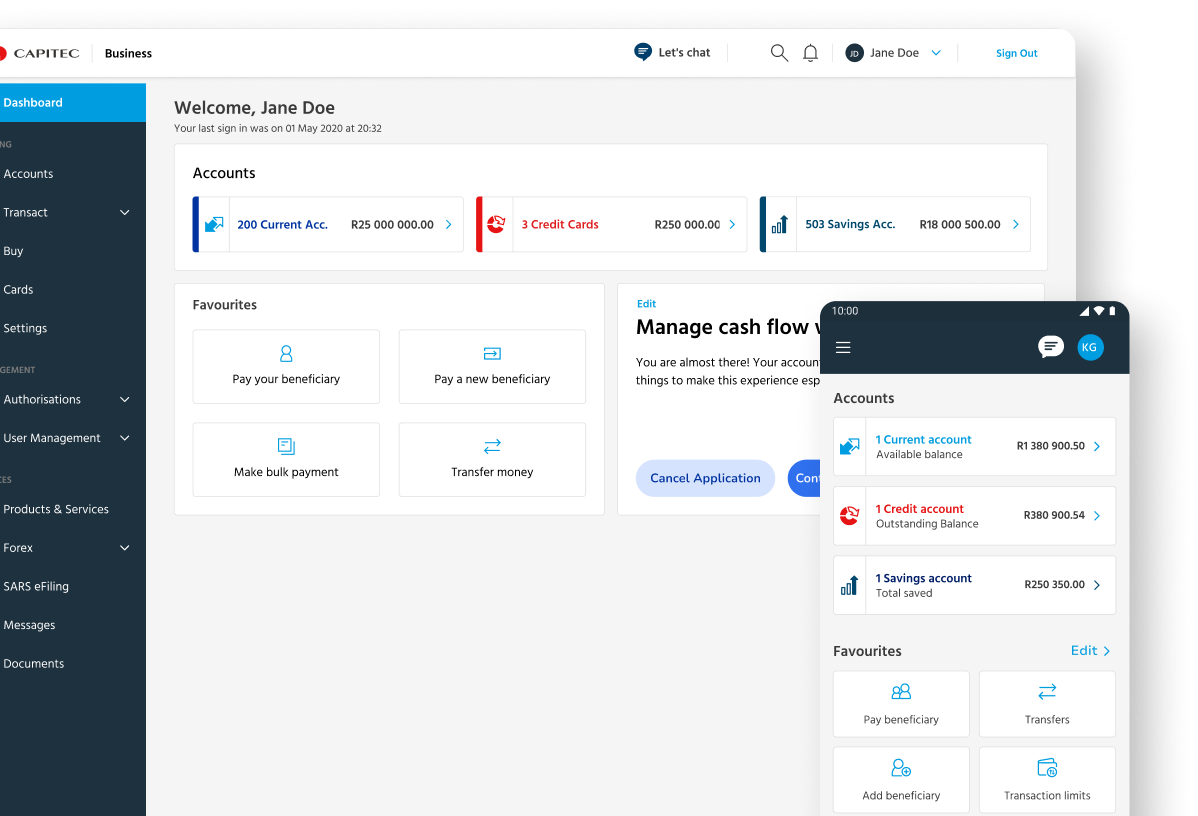
Task: Open the search magnifier icon
Action: pyautogui.click(x=779, y=53)
